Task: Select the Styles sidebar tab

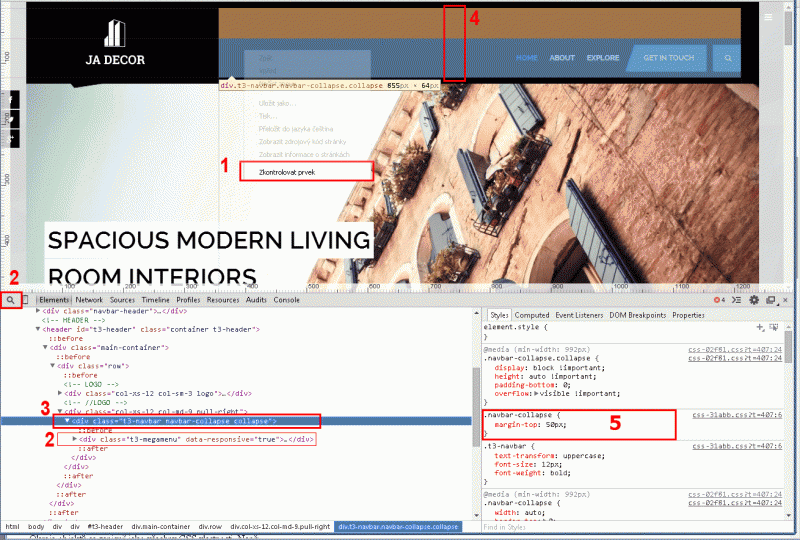Action: tap(499, 315)
